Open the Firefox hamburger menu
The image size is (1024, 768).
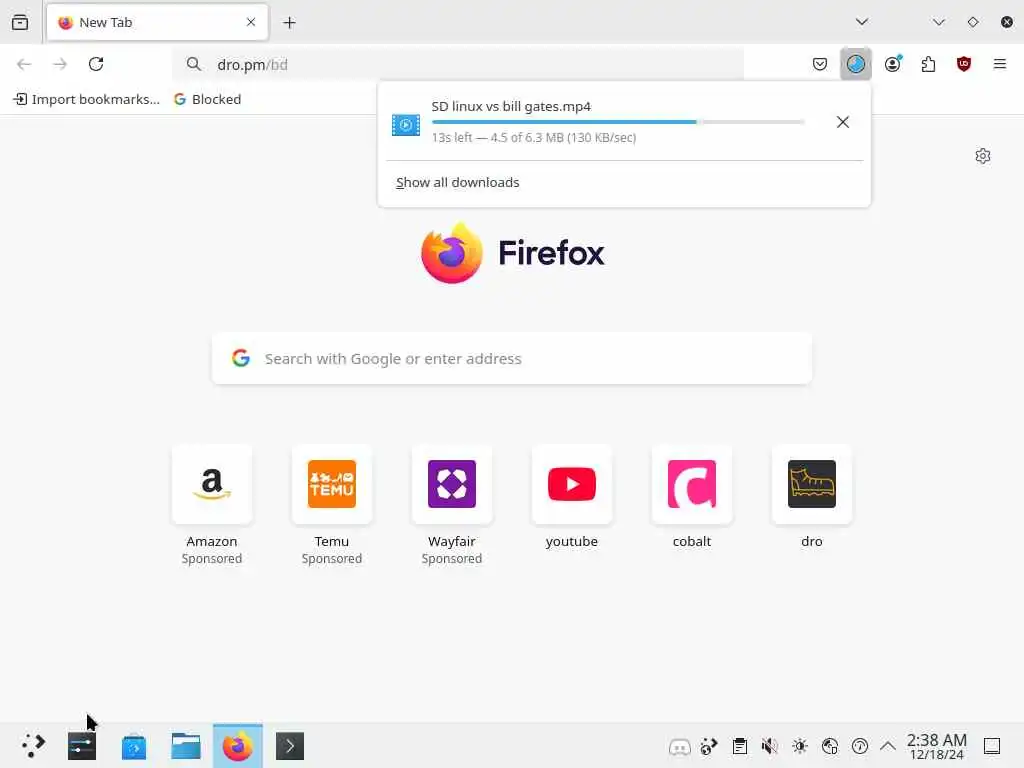tap(1000, 64)
